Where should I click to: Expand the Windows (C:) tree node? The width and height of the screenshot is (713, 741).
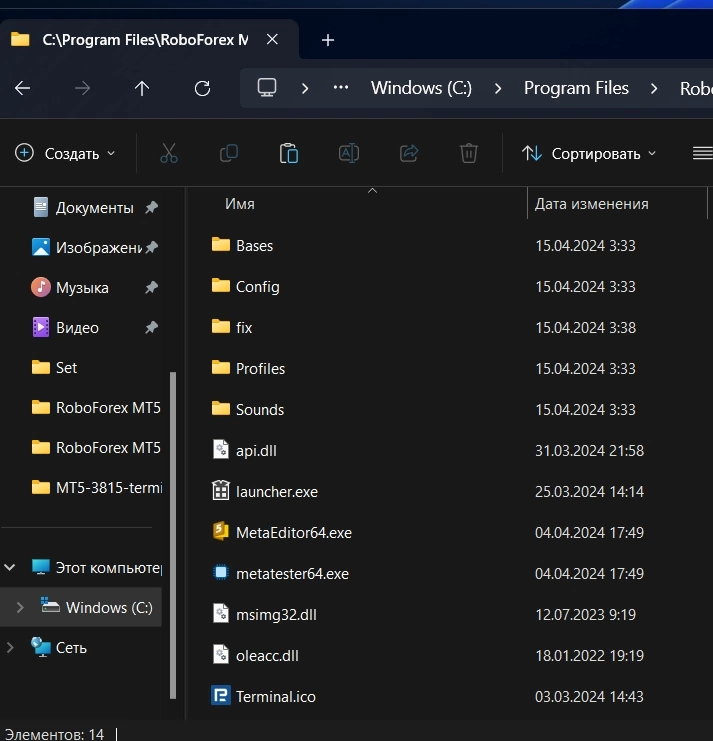coord(20,608)
